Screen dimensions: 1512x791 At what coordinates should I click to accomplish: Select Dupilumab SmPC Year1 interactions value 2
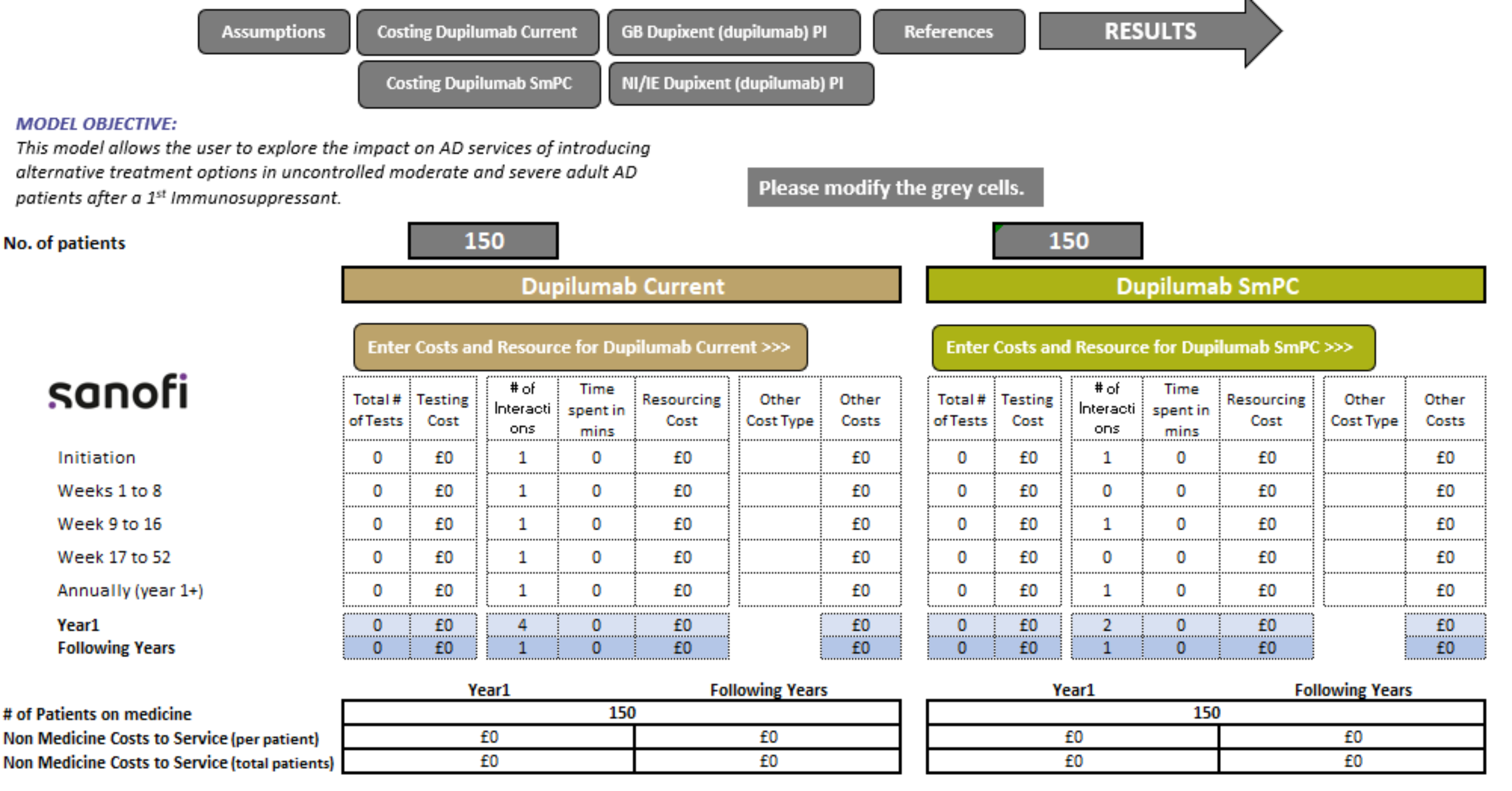1107,625
